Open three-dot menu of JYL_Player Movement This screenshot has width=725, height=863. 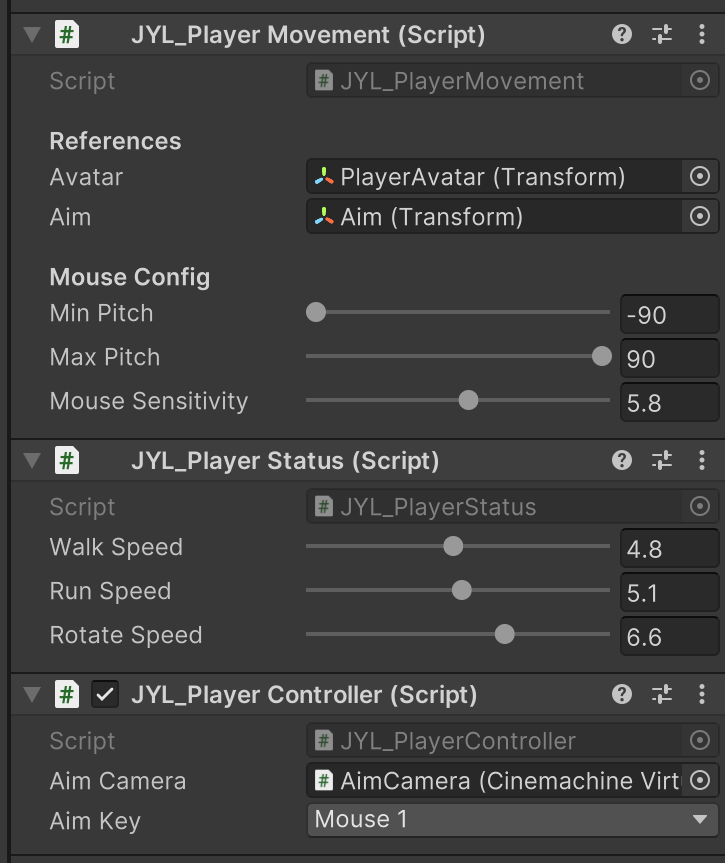point(702,34)
